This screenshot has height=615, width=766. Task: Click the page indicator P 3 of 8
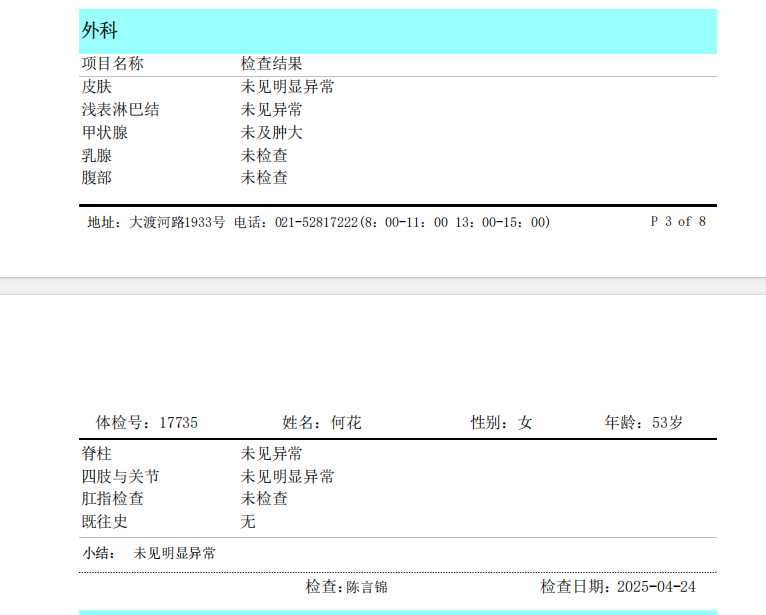pyautogui.click(x=678, y=222)
